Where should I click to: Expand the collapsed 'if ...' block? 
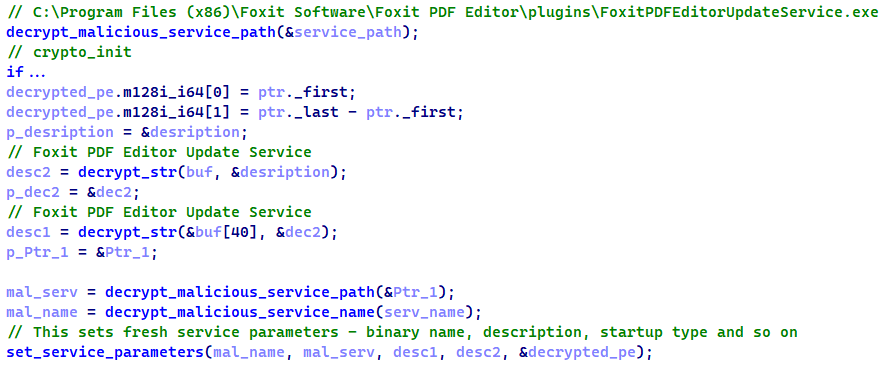pos(26,73)
